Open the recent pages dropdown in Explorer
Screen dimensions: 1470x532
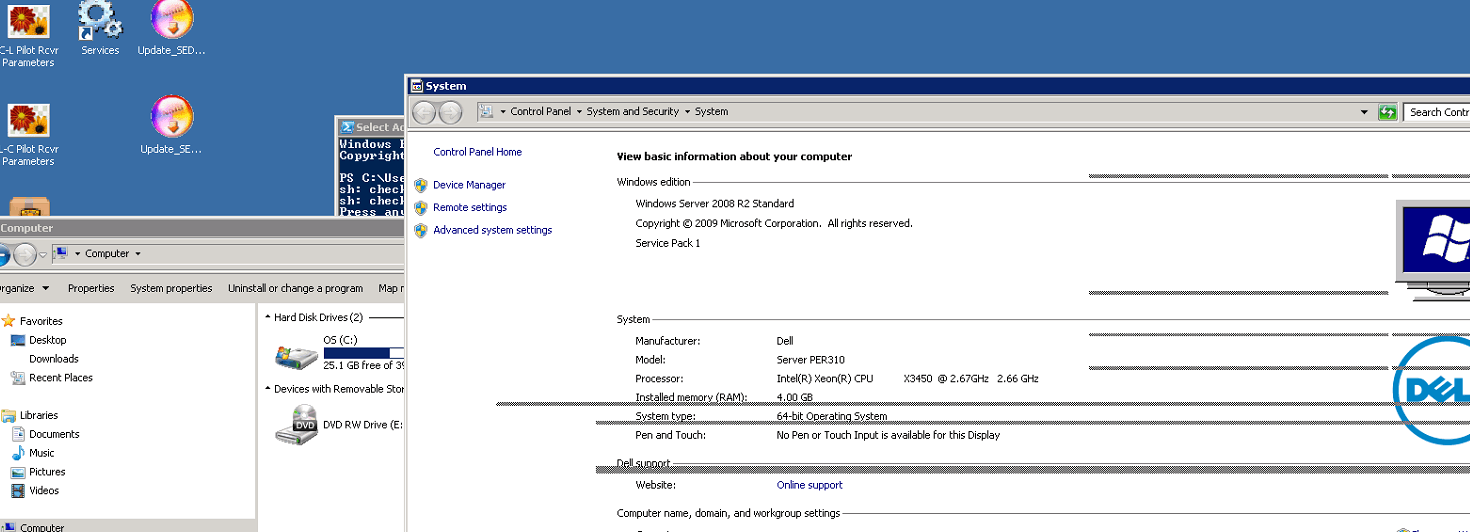42,255
